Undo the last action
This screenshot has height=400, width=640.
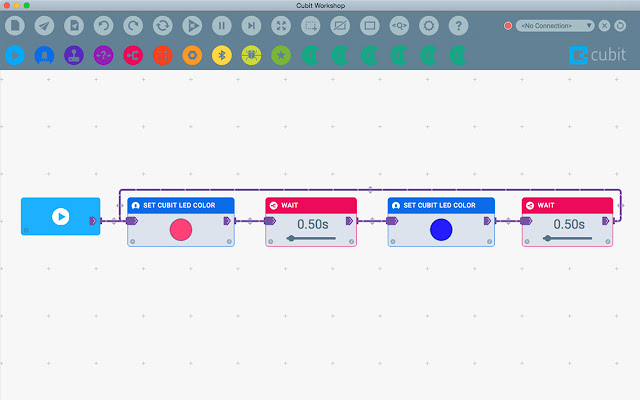tap(104, 26)
